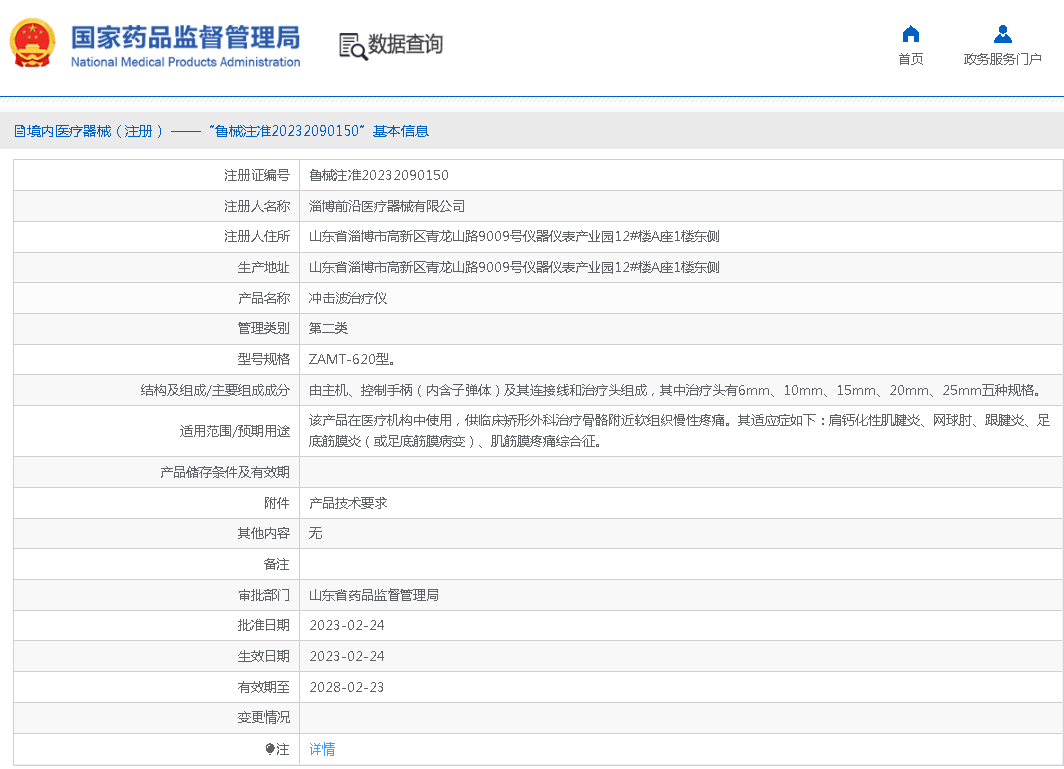Click the National Medical Products Administration subtitle
Image resolution: width=1064 pixels, height=769 pixels.
point(185,62)
